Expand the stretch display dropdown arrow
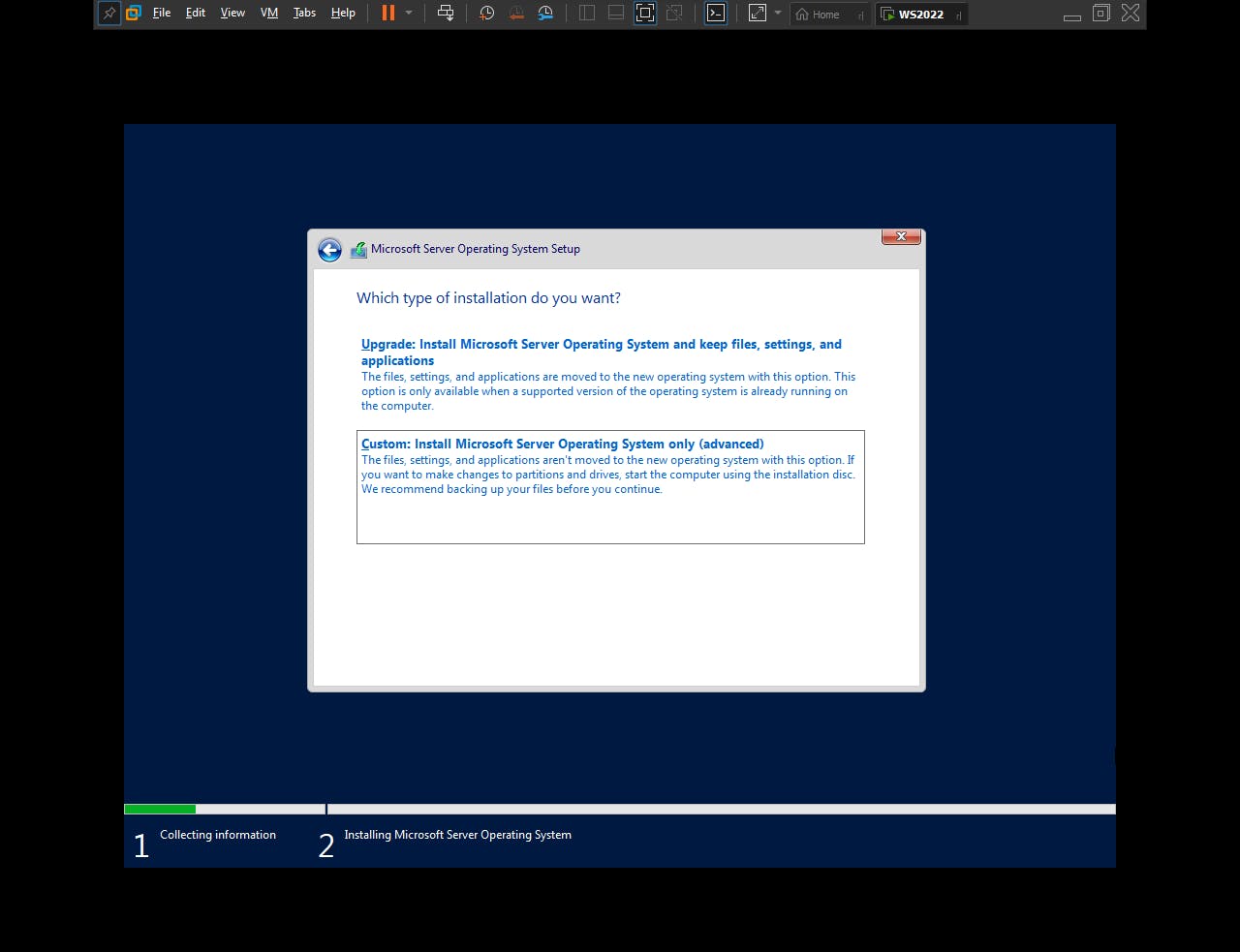The width and height of the screenshot is (1240, 952). coord(777,14)
